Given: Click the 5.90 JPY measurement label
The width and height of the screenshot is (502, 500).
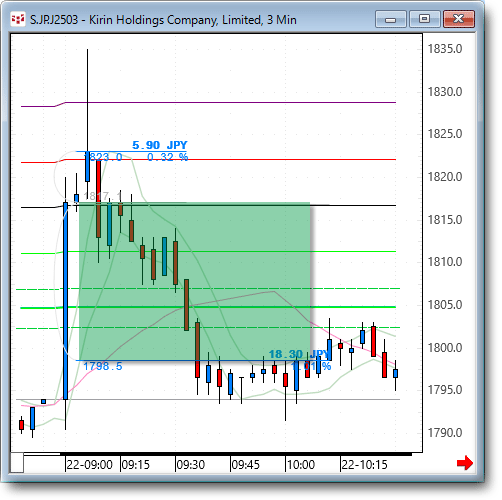Looking at the screenshot, I should pos(160,145).
